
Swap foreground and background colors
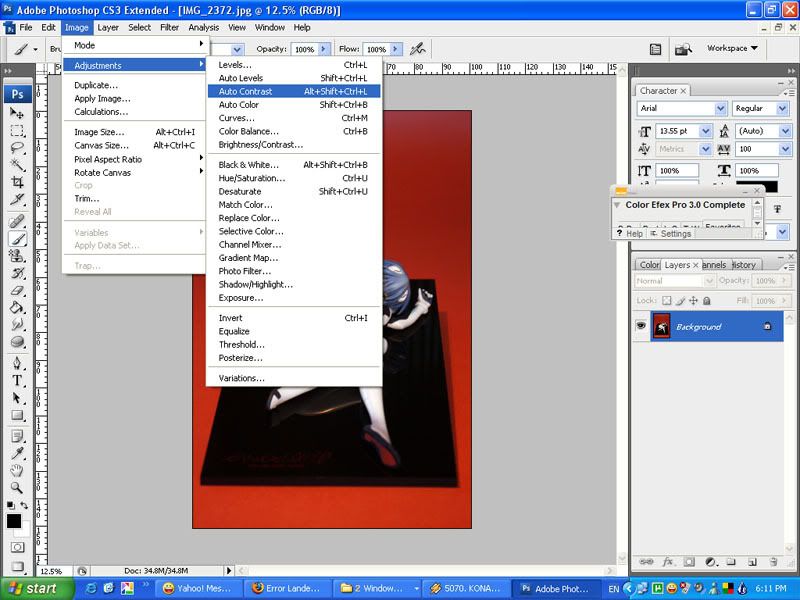coord(24,506)
